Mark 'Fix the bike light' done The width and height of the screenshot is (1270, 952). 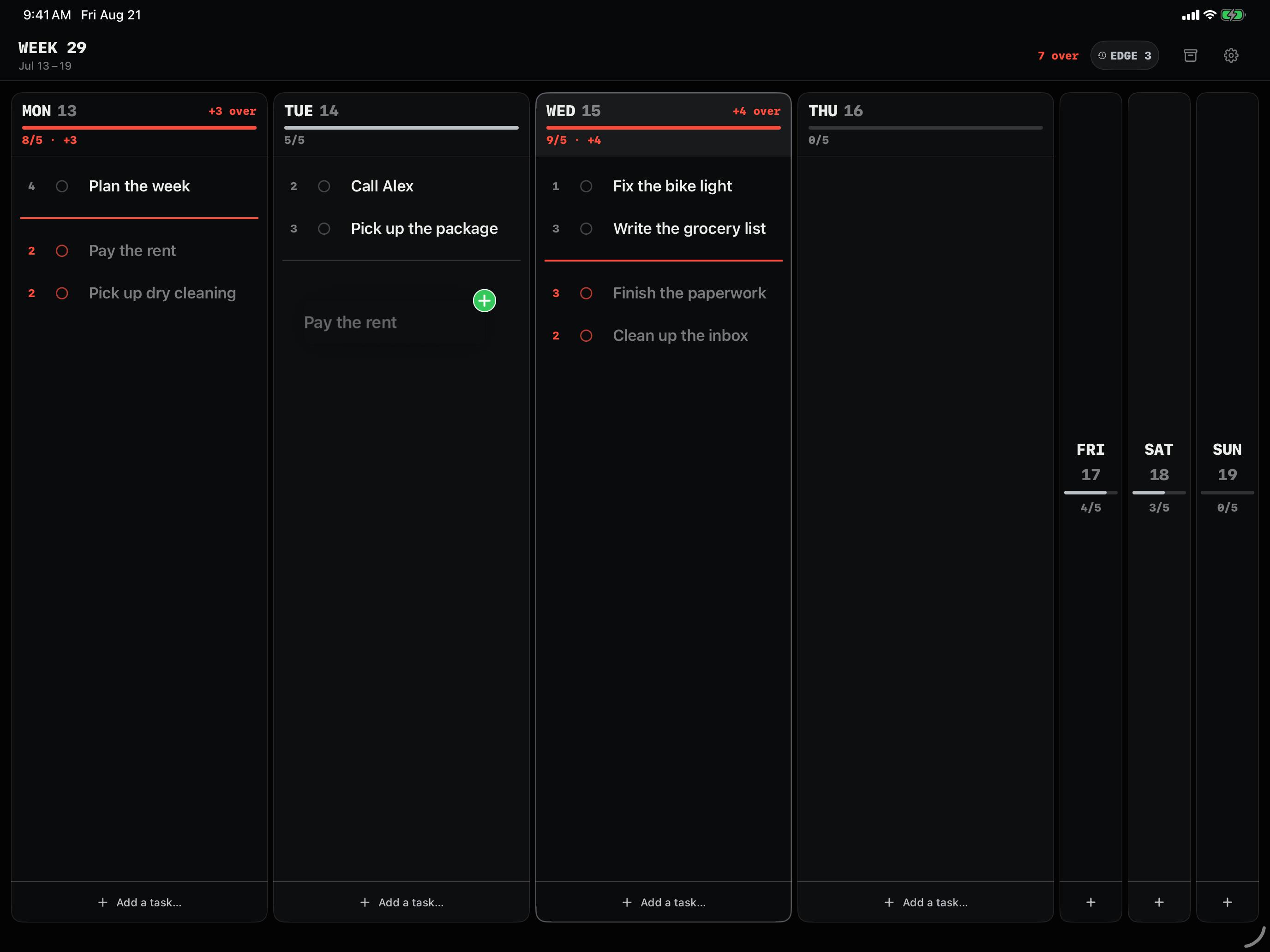pos(586,186)
